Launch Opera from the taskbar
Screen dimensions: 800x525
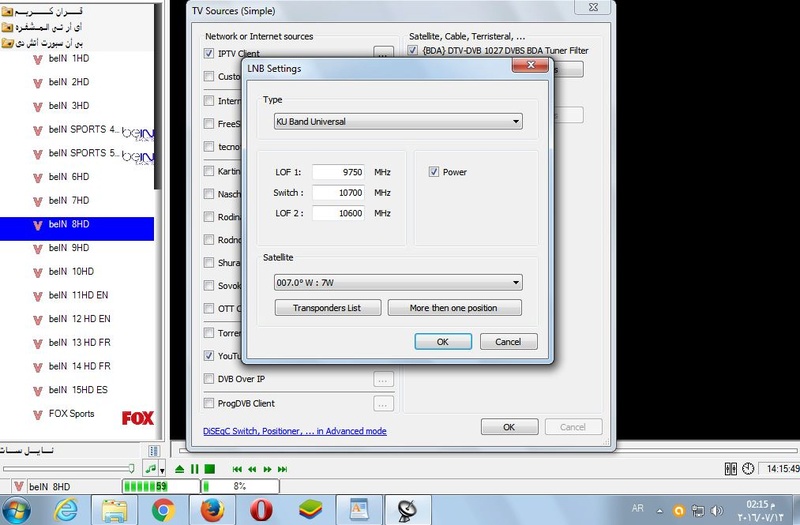(x=261, y=509)
